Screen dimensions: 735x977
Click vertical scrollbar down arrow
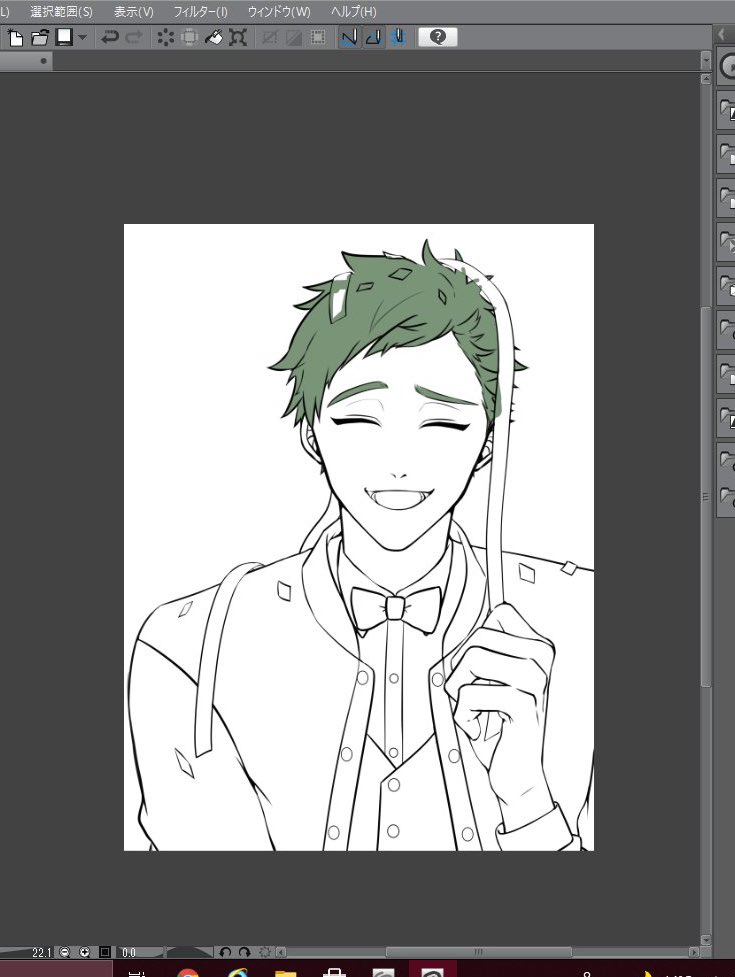[x=706, y=940]
